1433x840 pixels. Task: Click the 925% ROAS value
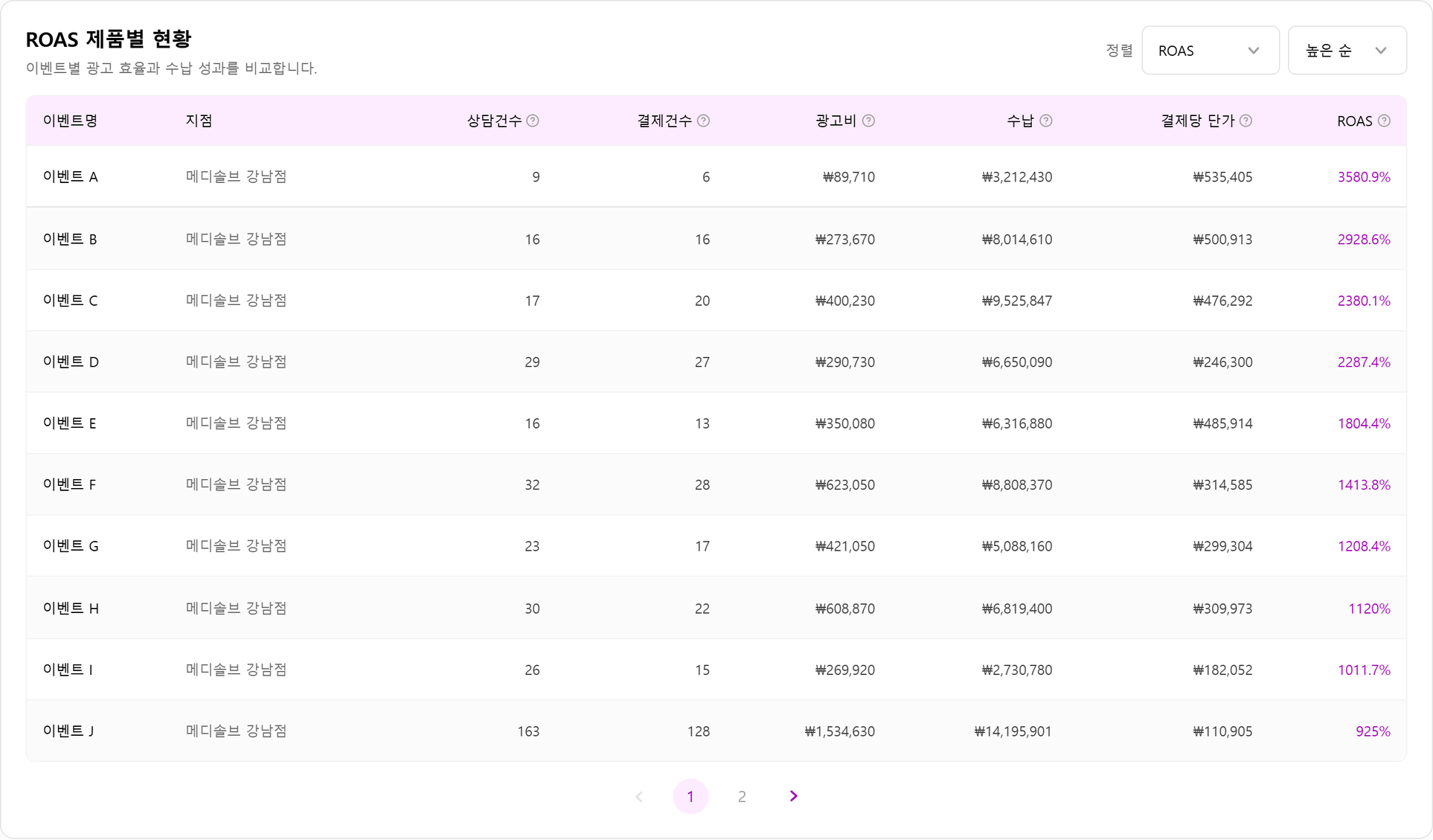1373,731
